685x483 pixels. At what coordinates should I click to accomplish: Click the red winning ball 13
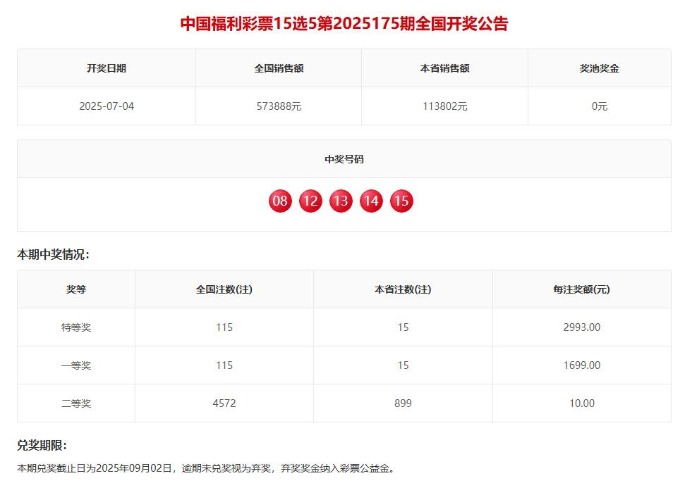[341, 201]
